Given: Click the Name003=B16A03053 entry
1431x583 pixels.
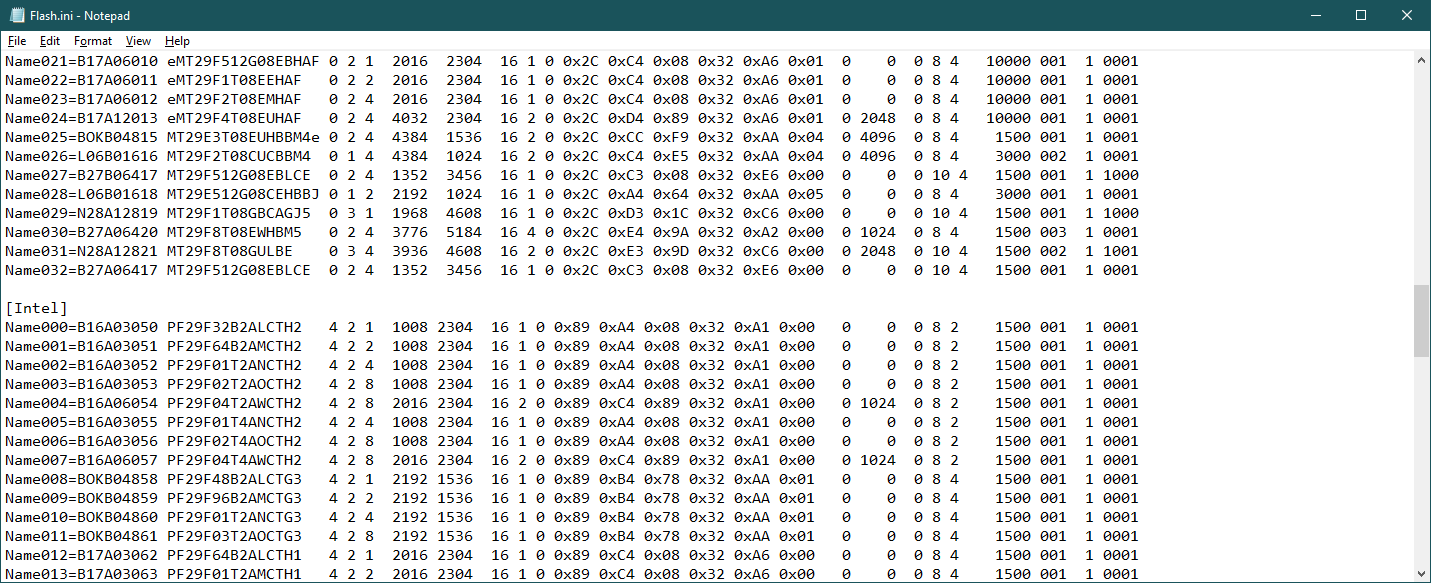Looking at the screenshot, I should 81,384.
